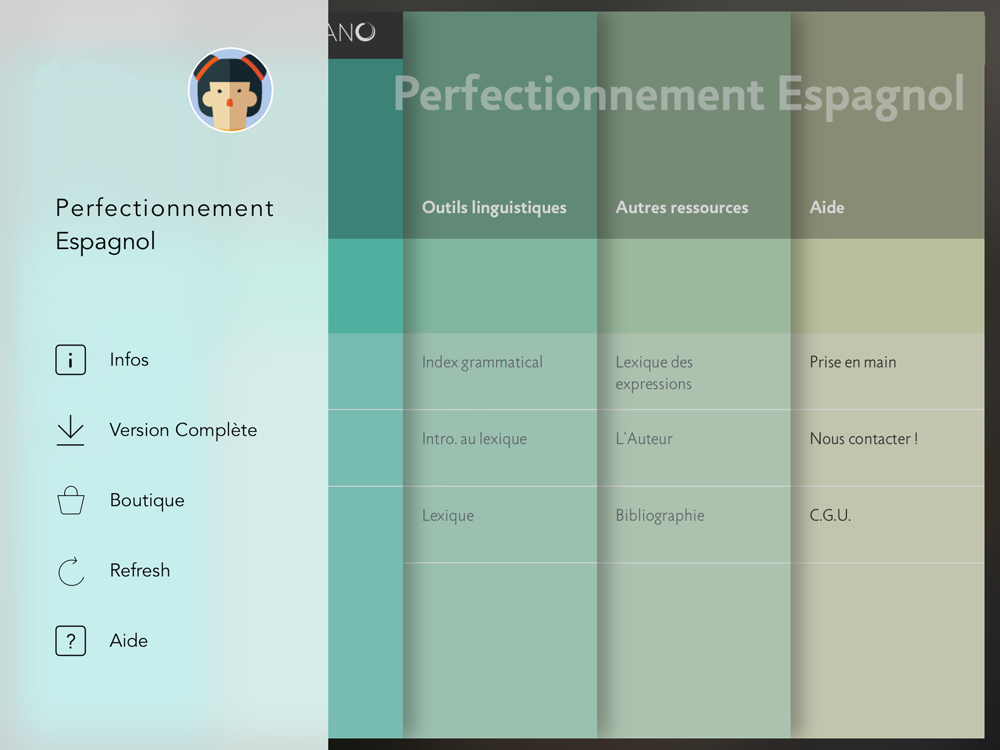
Task: Click the Version Complète download arrow icon
Action: [x=70, y=430]
